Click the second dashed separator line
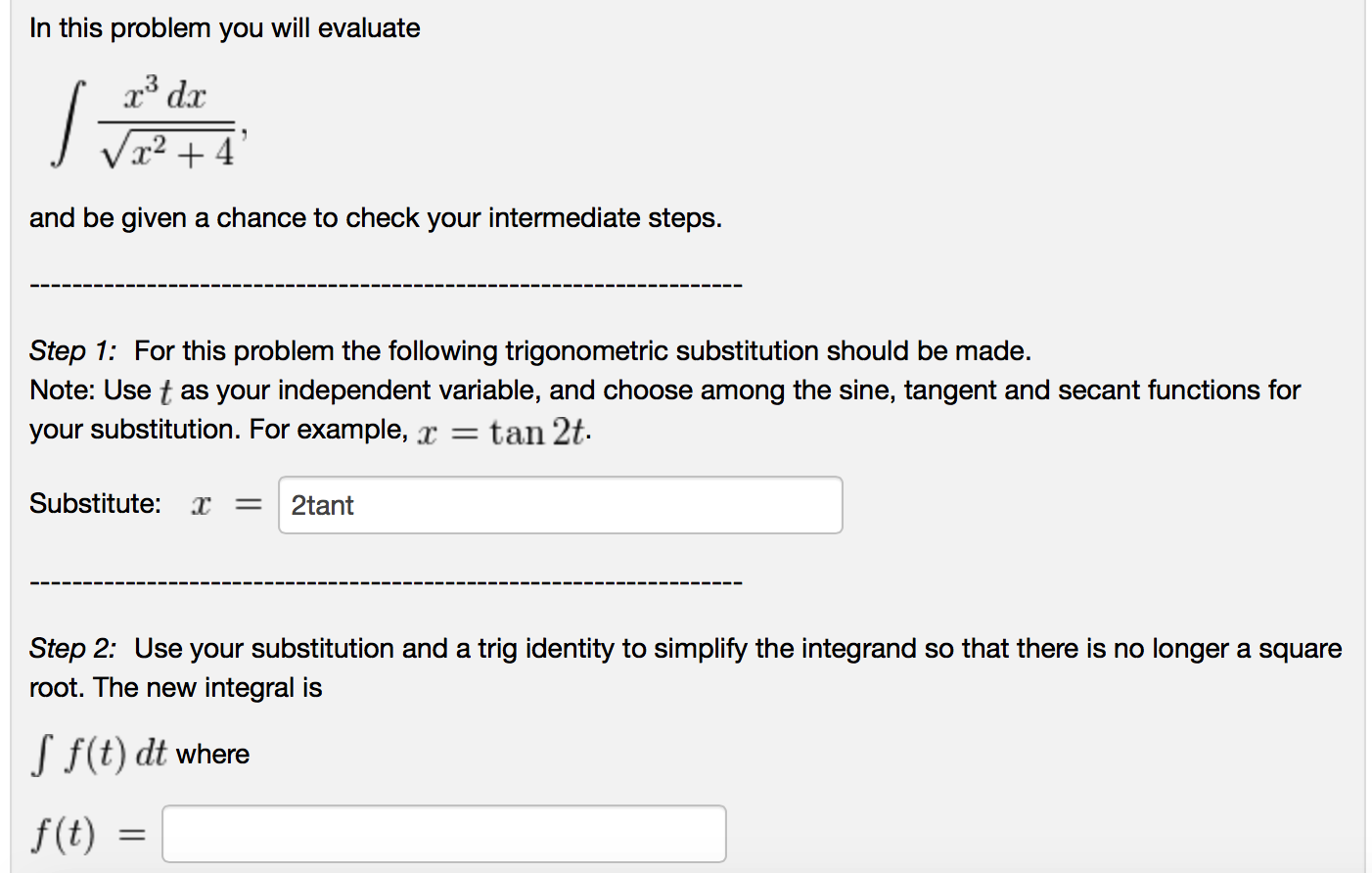The width and height of the screenshot is (1372, 873). click(x=385, y=580)
